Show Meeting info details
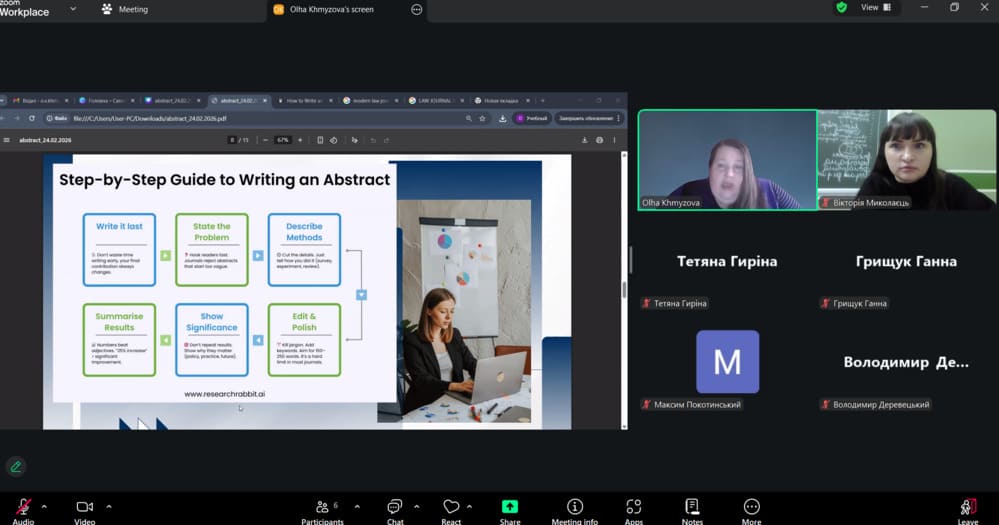999x525 pixels. pos(575,508)
